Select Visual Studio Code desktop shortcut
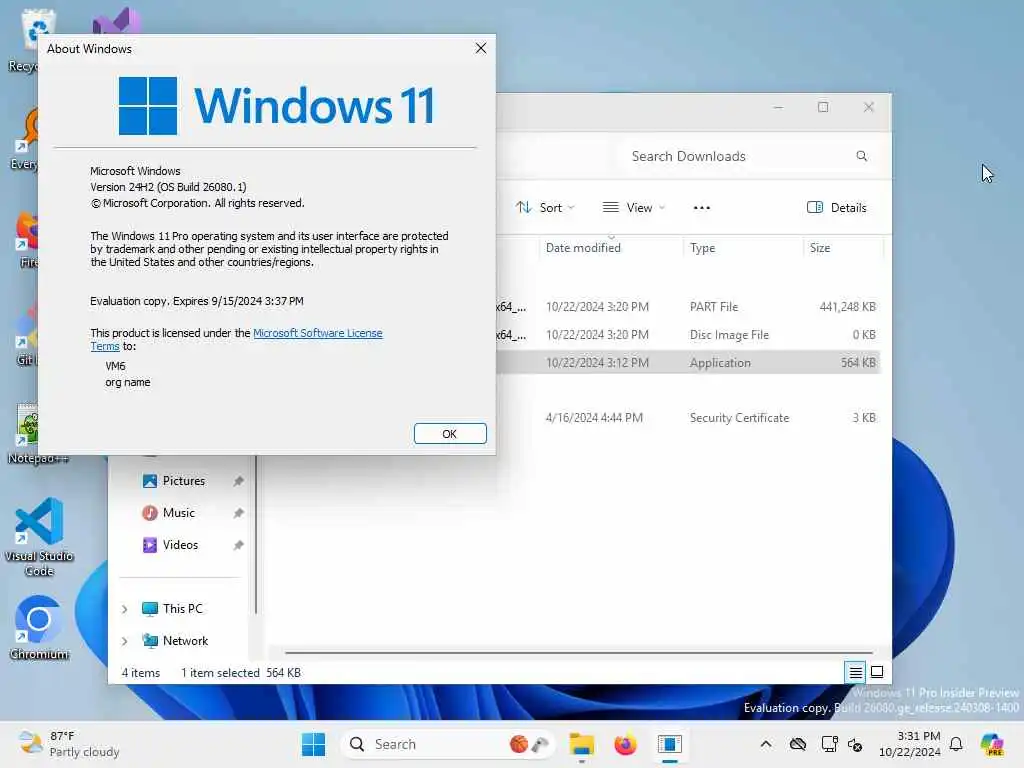Viewport: 1024px width, 768px height. coord(39,537)
